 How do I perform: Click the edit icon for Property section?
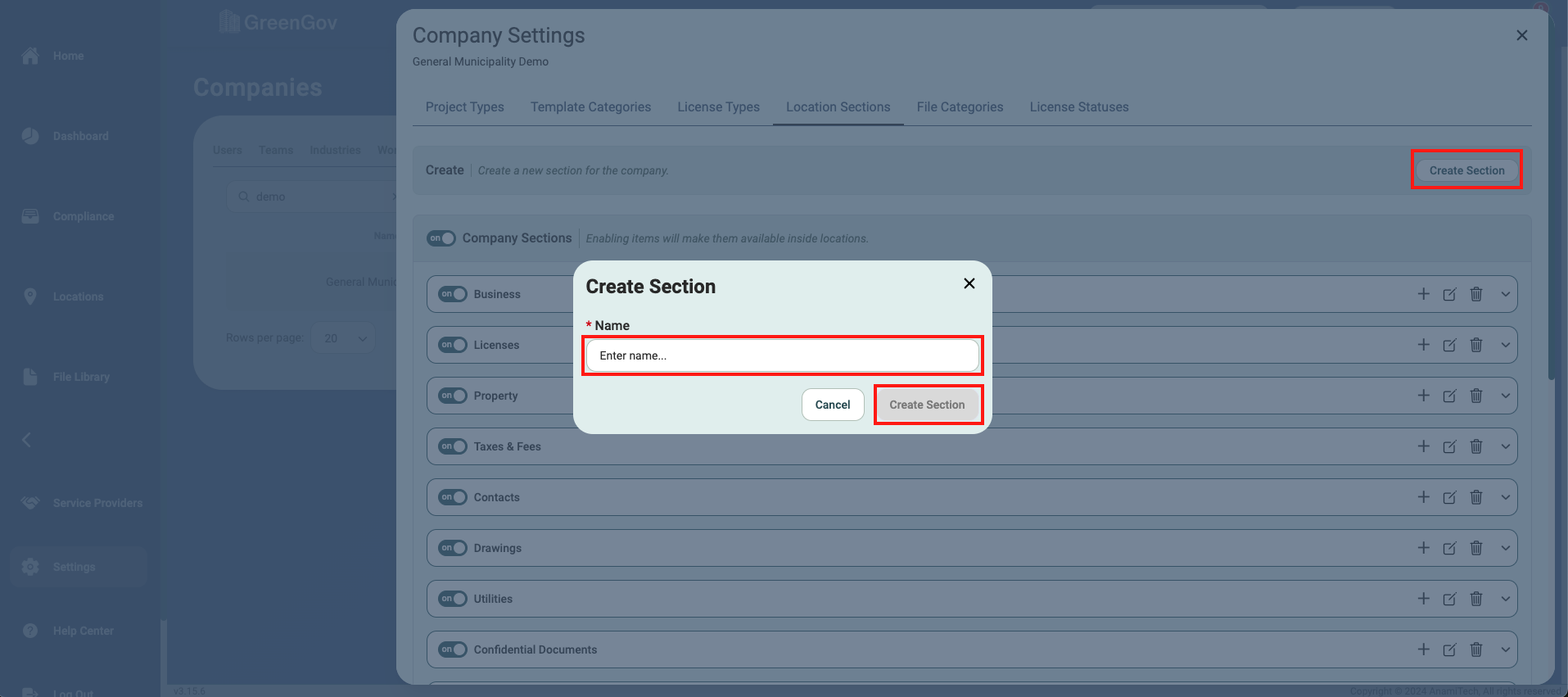pyautogui.click(x=1449, y=396)
